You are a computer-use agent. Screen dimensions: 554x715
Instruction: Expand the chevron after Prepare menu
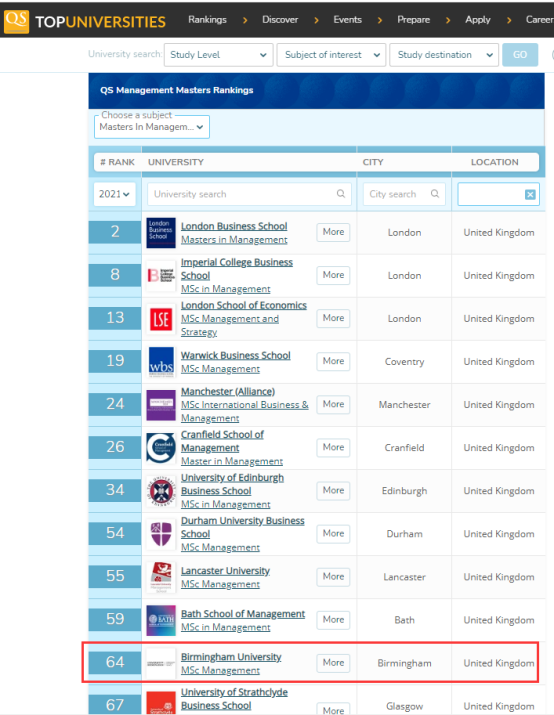pyautogui.click(x=448, y=20)
